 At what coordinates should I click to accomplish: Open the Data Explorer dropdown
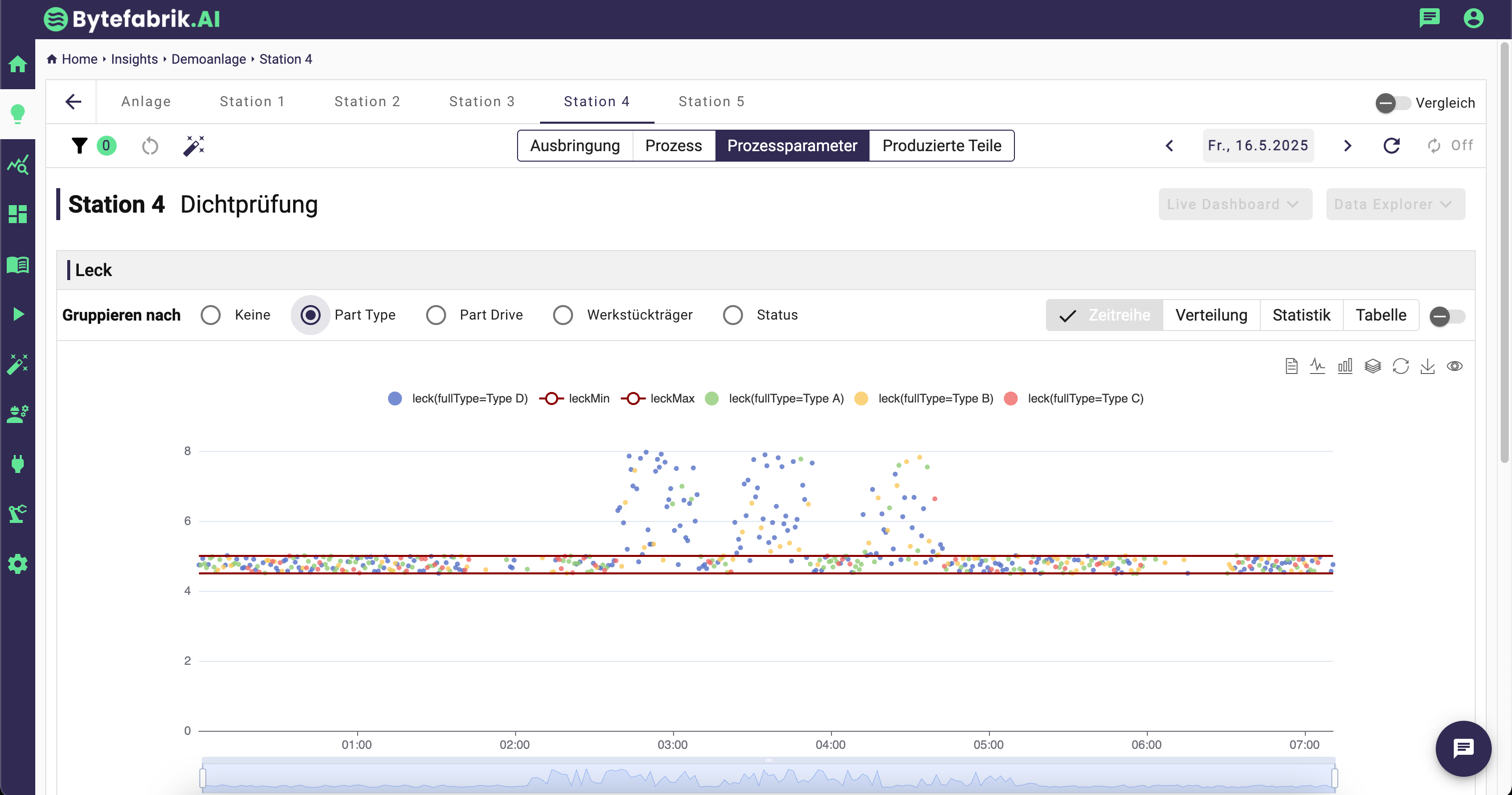click(1395, 204)
